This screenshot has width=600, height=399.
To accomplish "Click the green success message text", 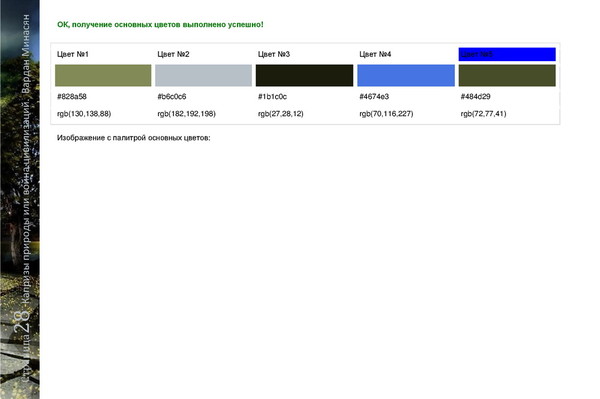I will 160,24.
